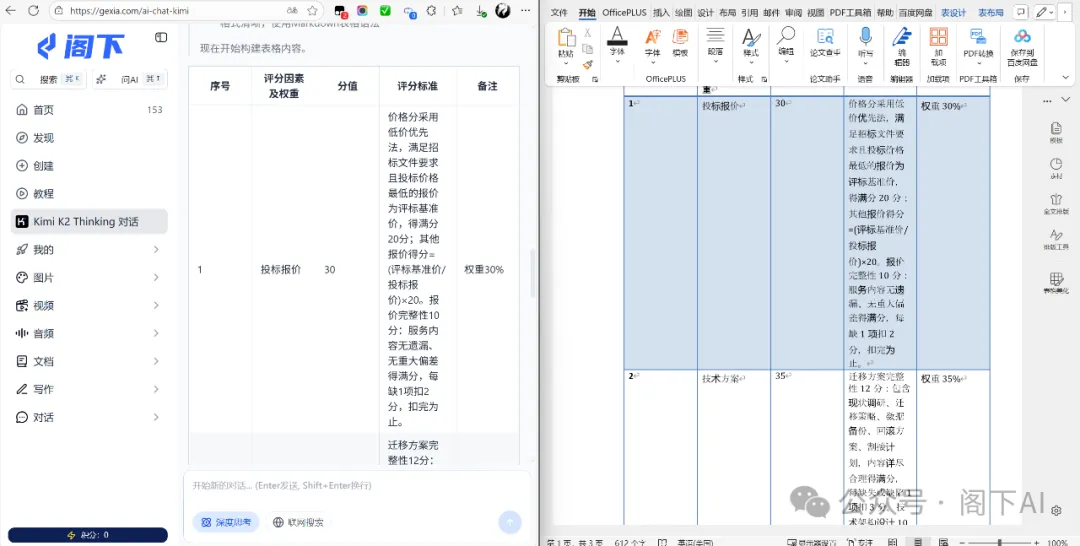
Task: Reload the gexia.com page
Action: click(33, 11)
